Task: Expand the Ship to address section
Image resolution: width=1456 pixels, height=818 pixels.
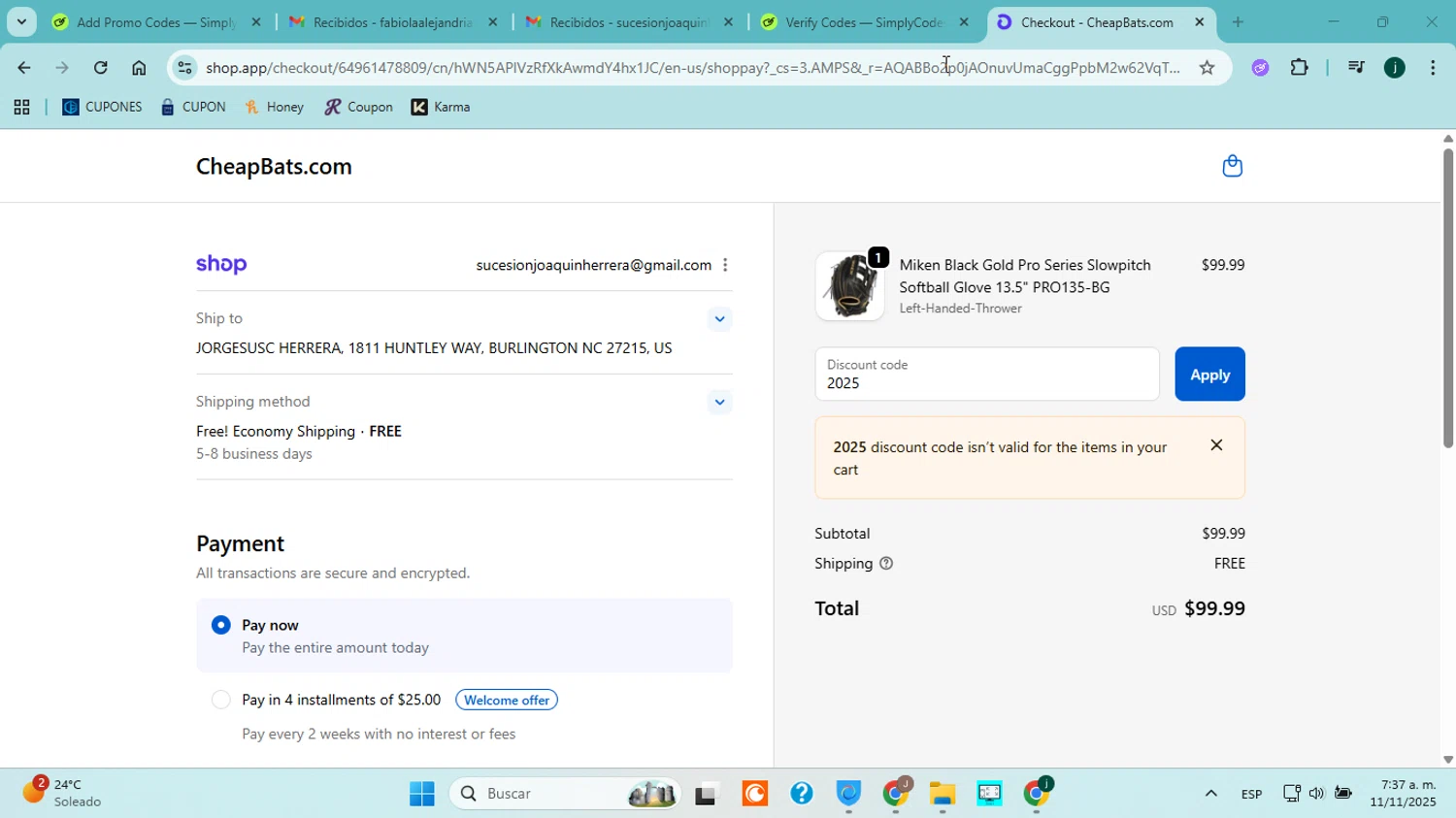Action: [x=719, y=319]
